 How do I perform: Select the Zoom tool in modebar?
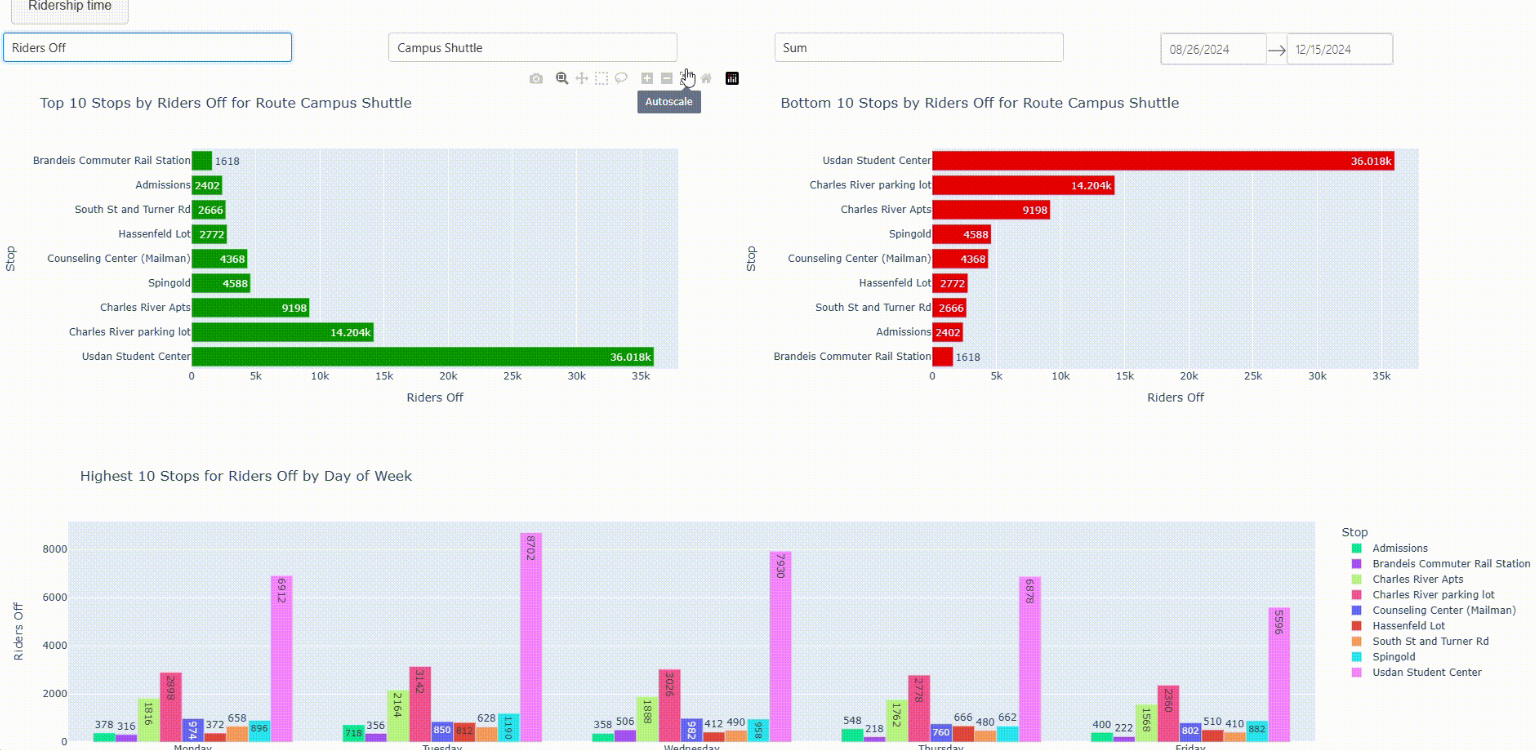pyautogui.click(x=562, y=78)
